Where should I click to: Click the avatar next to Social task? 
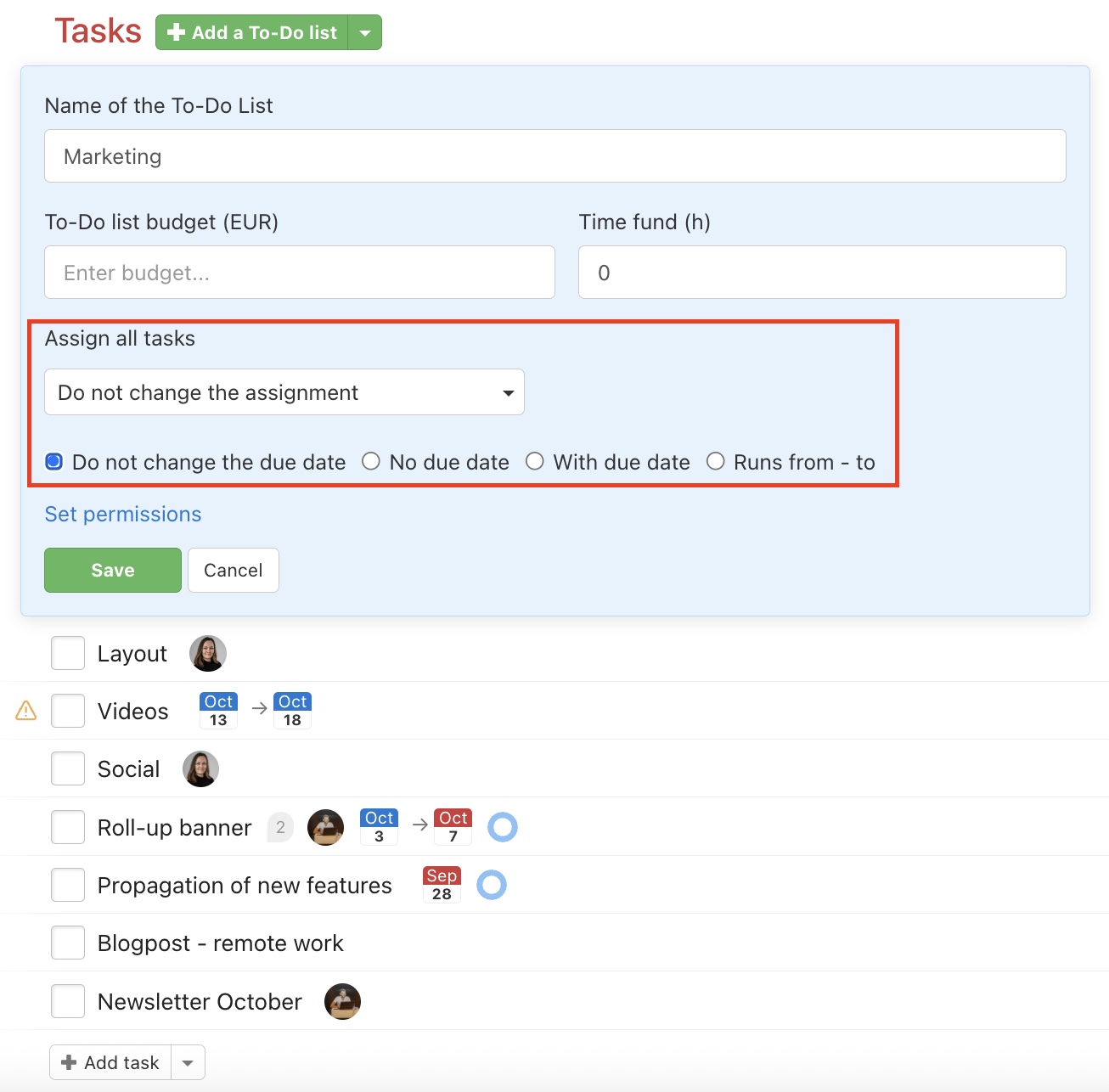pyautogui.click(x=200, y=769)
